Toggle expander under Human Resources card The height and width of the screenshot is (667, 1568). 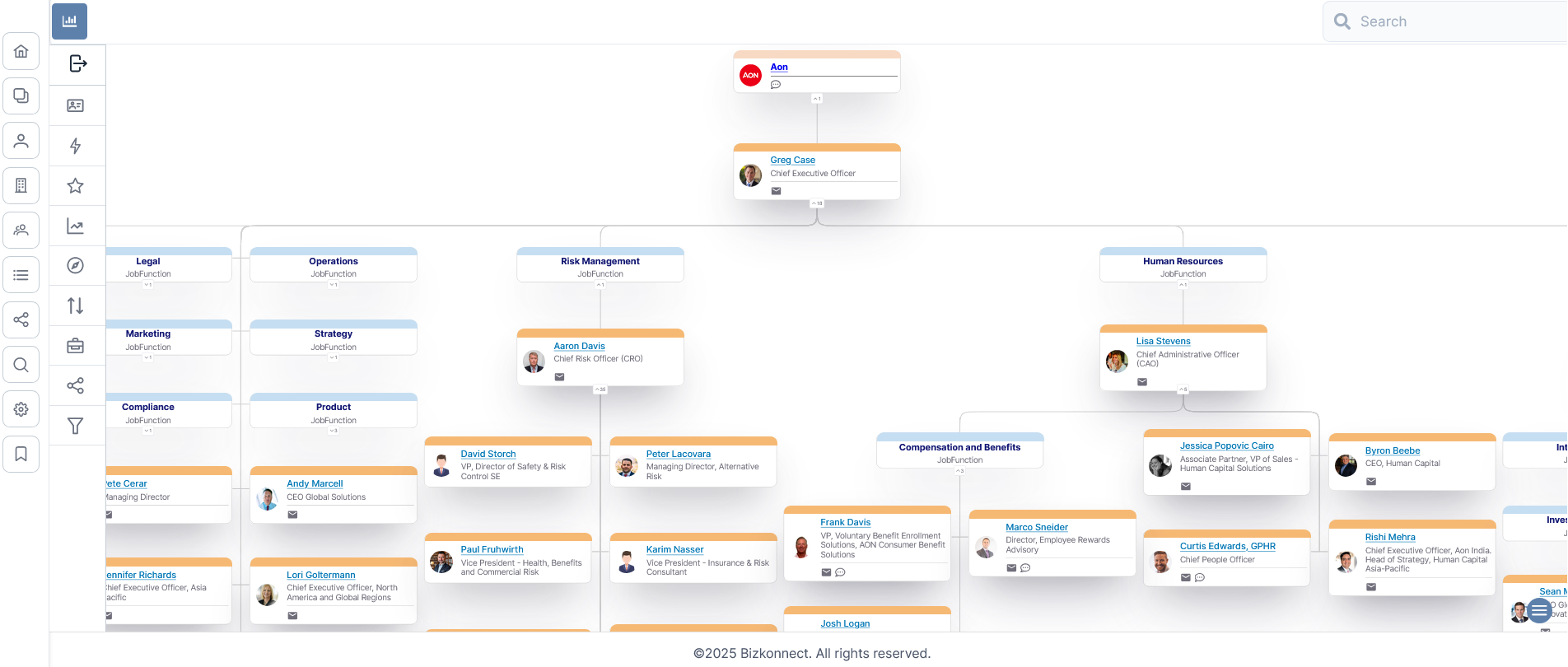[1183, 285]
